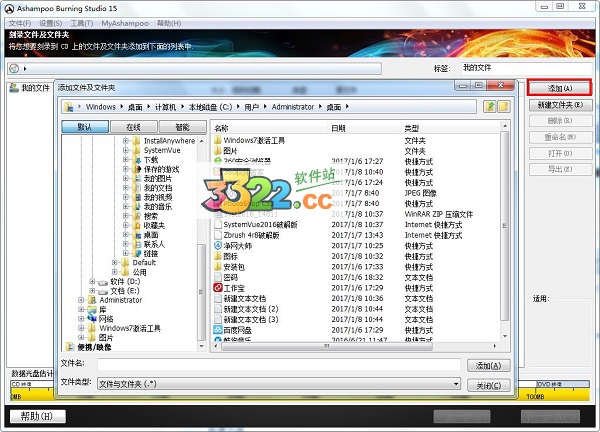
Task: Click 本地磁盘 (C:) in breadcrumb
Action: click(x=210, y=107)
